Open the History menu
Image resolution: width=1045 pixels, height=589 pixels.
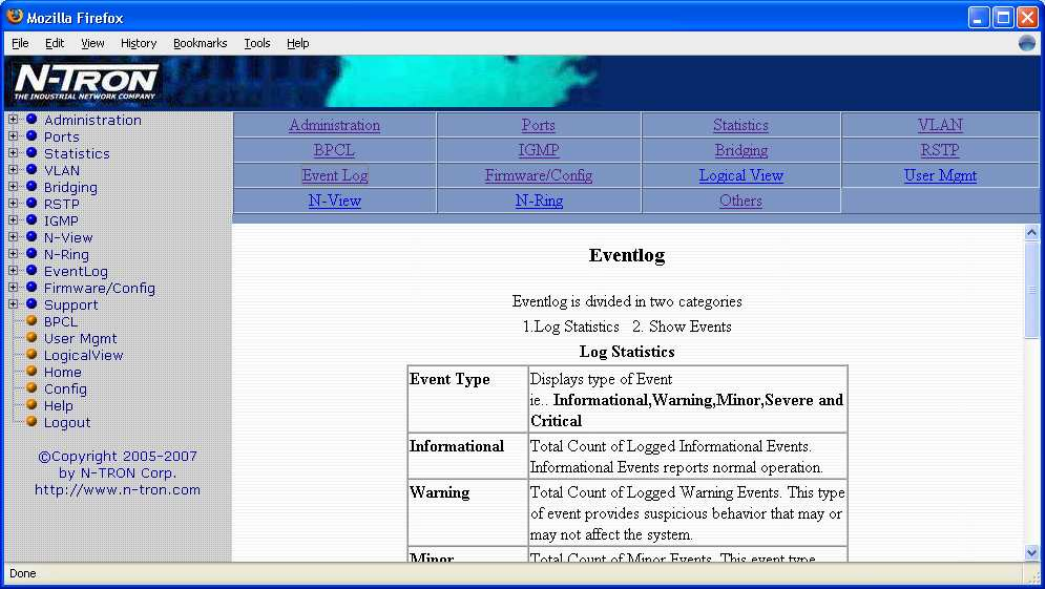(x=139, y=43)
